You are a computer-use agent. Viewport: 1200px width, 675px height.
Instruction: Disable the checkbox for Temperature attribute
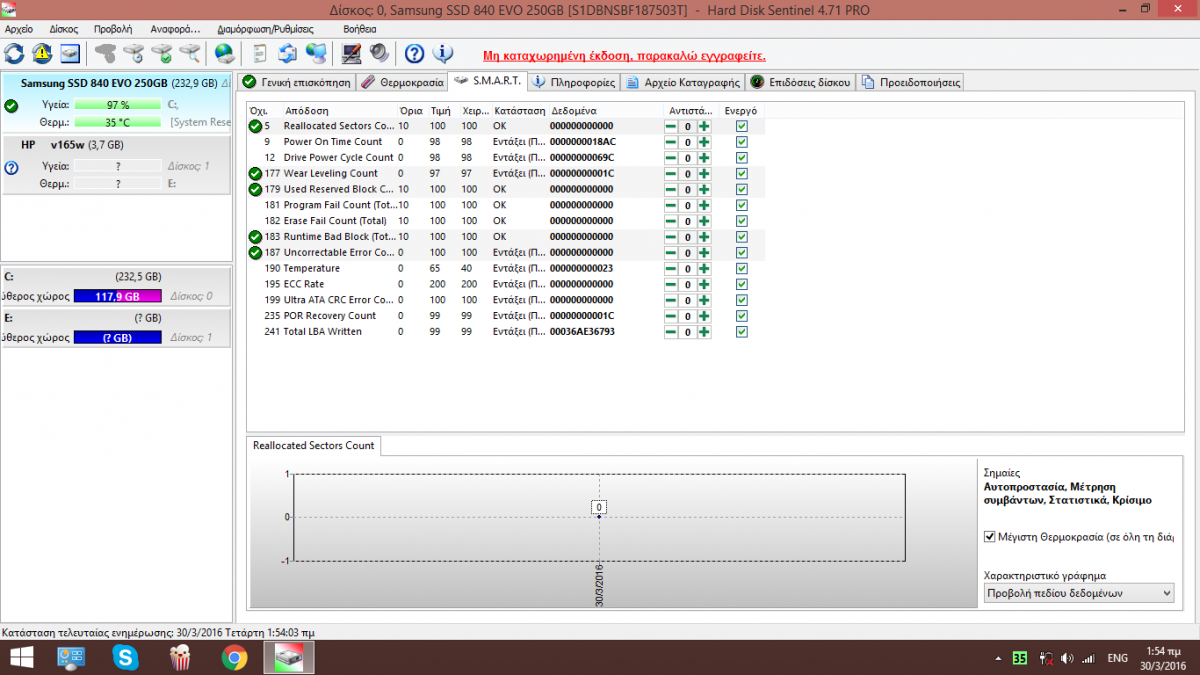click(x=741, y=268)
